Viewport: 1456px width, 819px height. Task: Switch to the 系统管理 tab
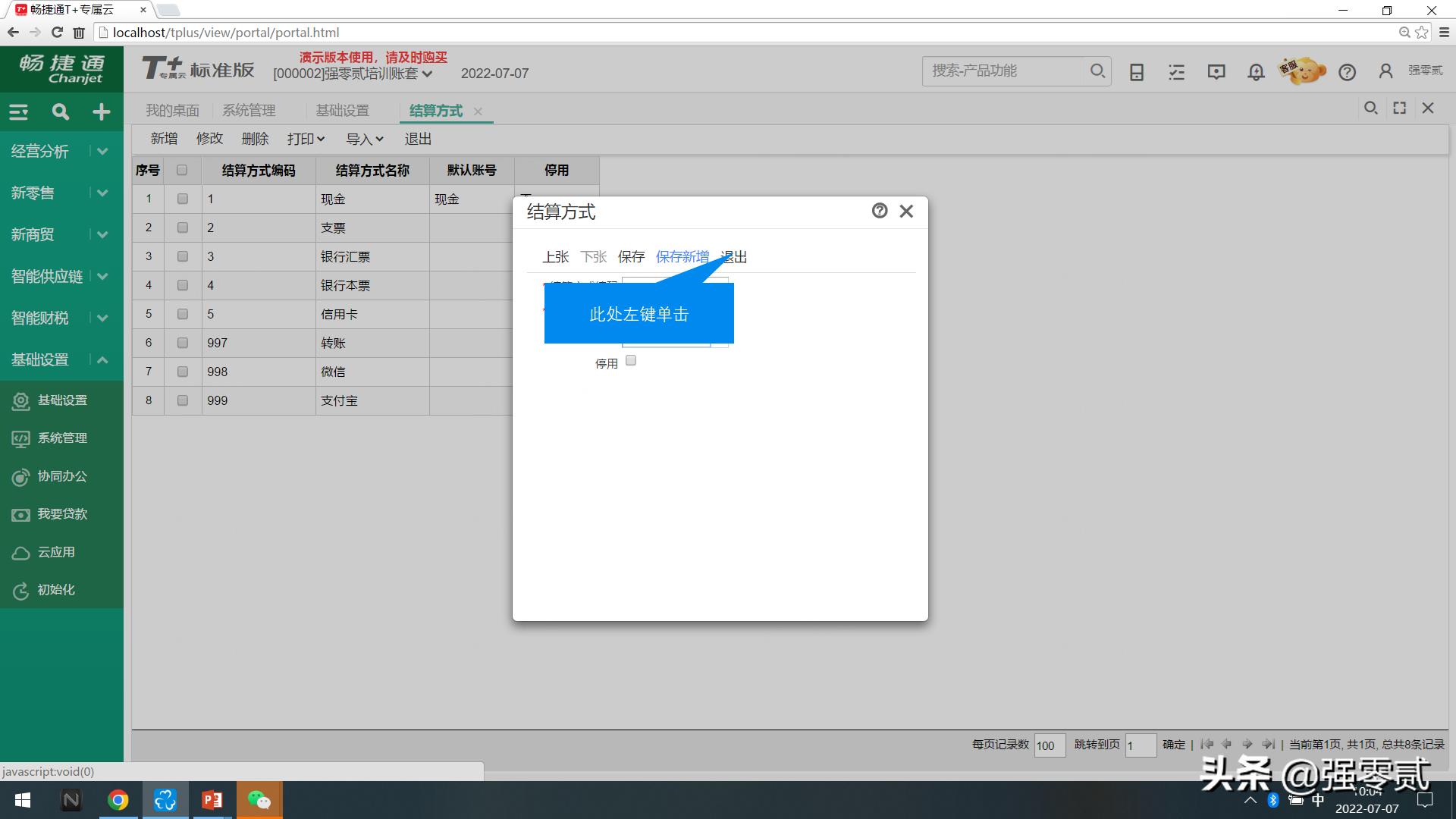(249, 110)
